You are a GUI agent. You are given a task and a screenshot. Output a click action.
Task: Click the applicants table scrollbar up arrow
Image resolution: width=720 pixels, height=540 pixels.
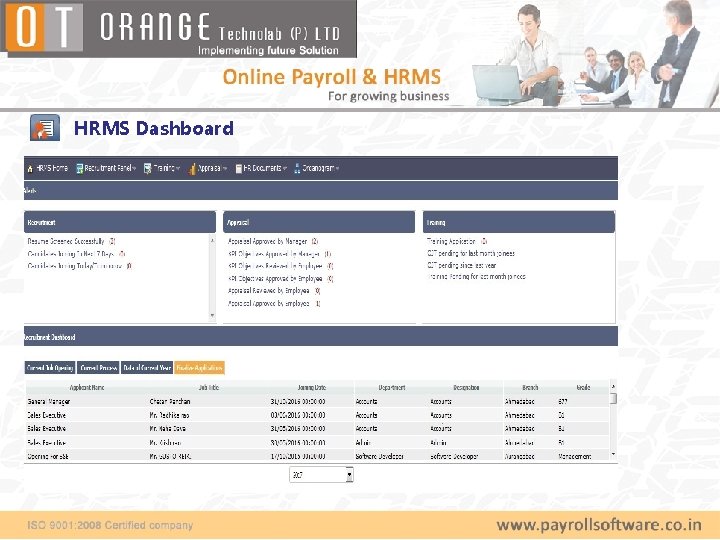(613, 387)
